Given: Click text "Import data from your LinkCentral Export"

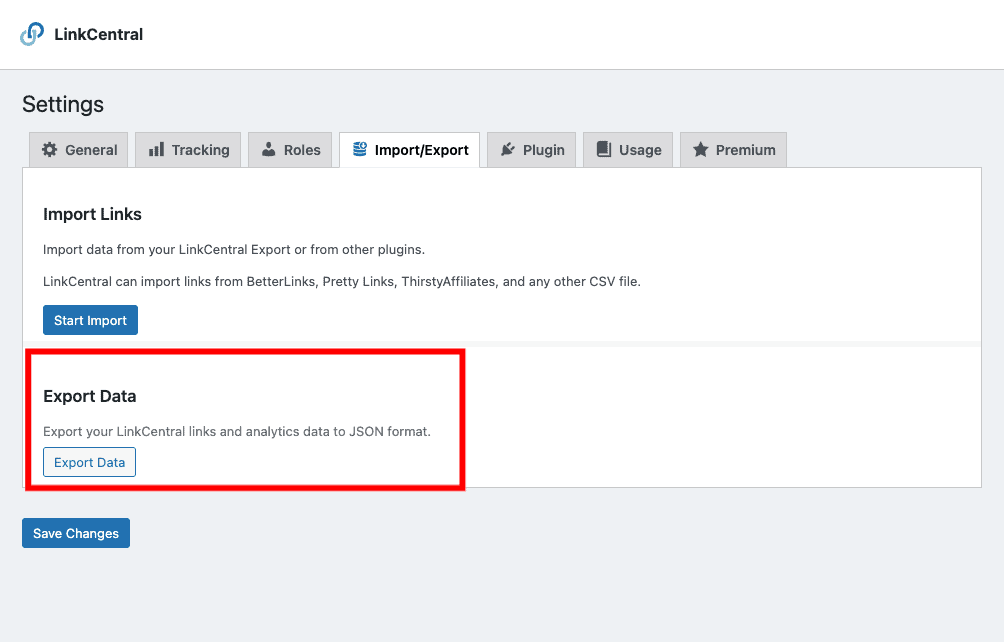Looking at the screenshot, I should coord(166,250).
